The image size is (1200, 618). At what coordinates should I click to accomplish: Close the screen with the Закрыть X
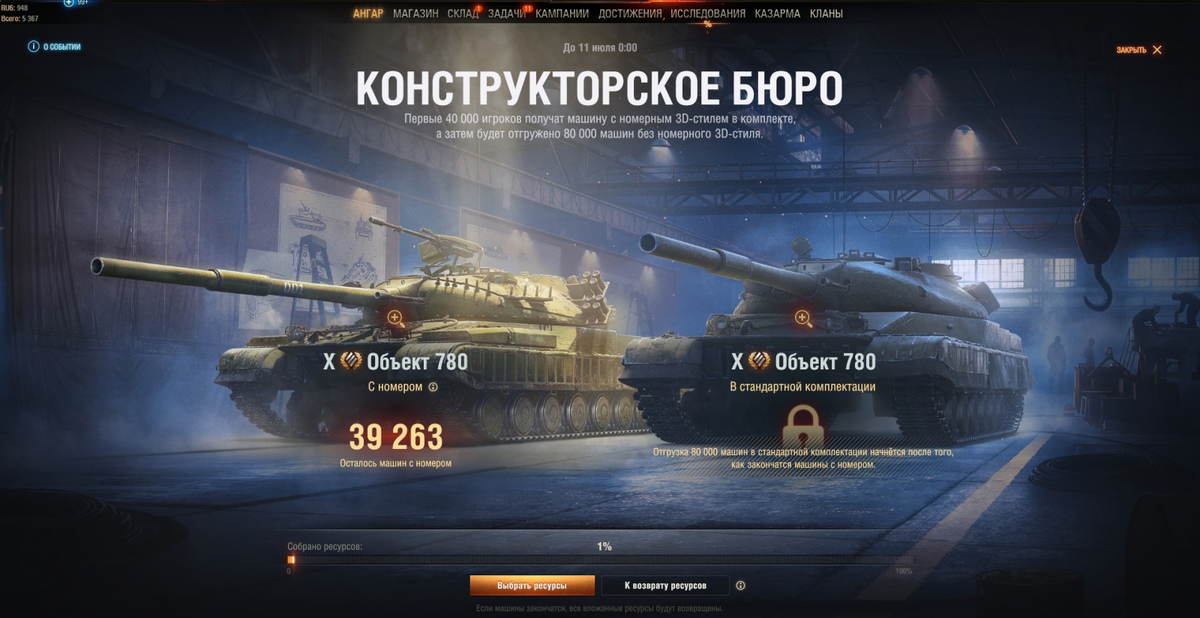pos(1157,50)
